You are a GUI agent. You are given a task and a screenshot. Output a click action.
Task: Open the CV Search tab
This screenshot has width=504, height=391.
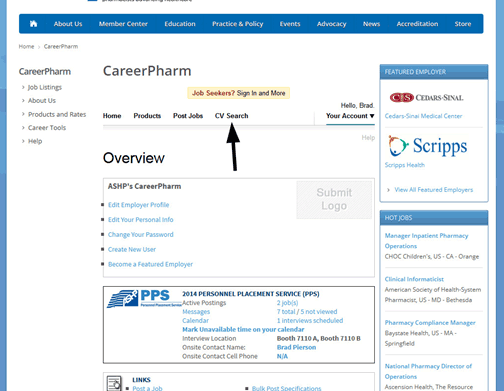[x=231, y=116]
